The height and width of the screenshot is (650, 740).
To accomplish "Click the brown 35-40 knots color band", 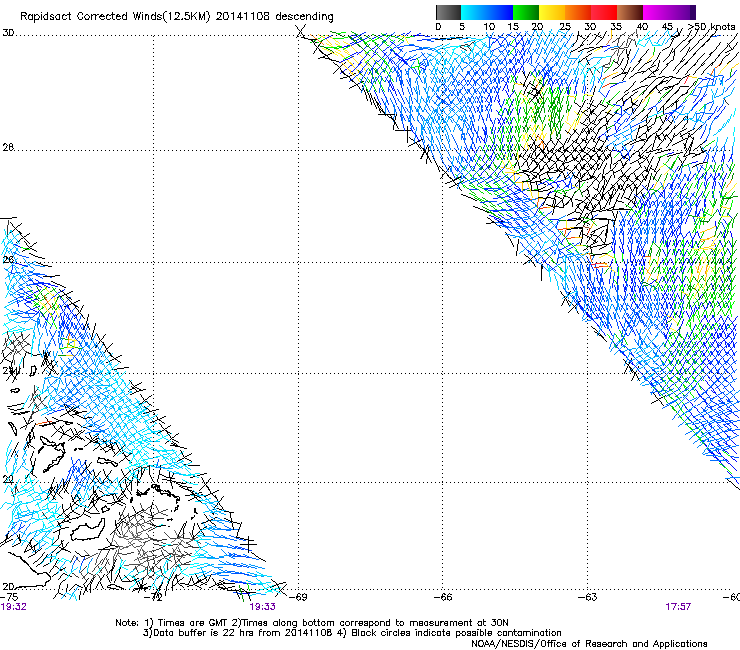I will point(630,12).
